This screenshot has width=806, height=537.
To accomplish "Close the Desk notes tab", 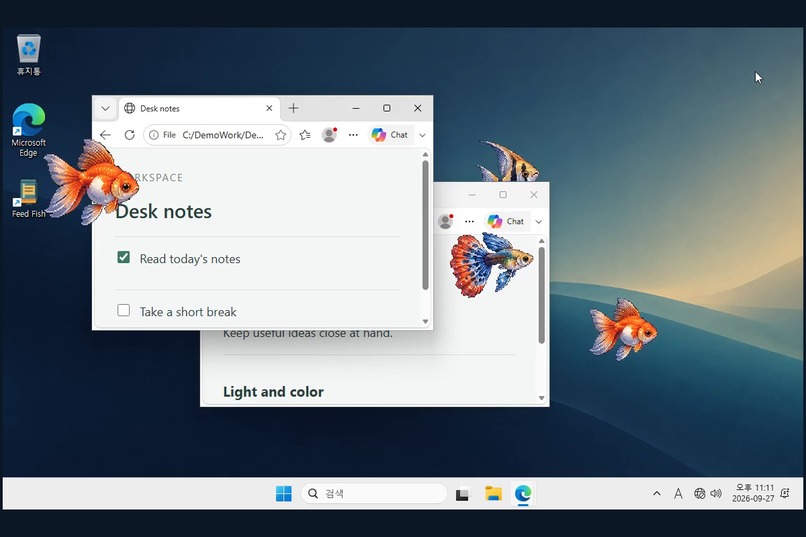I will pyautogui.click(x=269, y=108).
